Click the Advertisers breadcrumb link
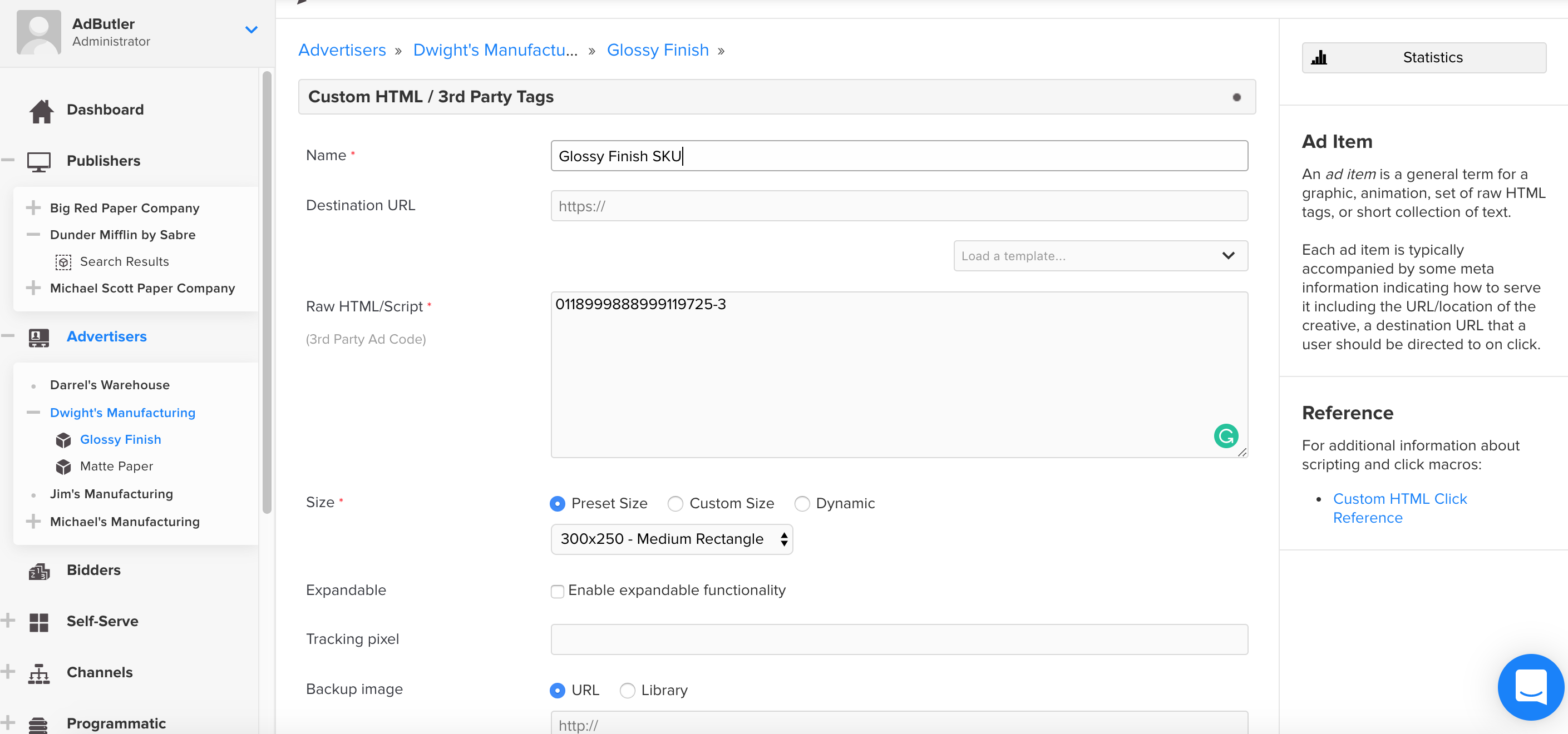Viewport: 1568px width, 734px height. click(x=342, y=50)
